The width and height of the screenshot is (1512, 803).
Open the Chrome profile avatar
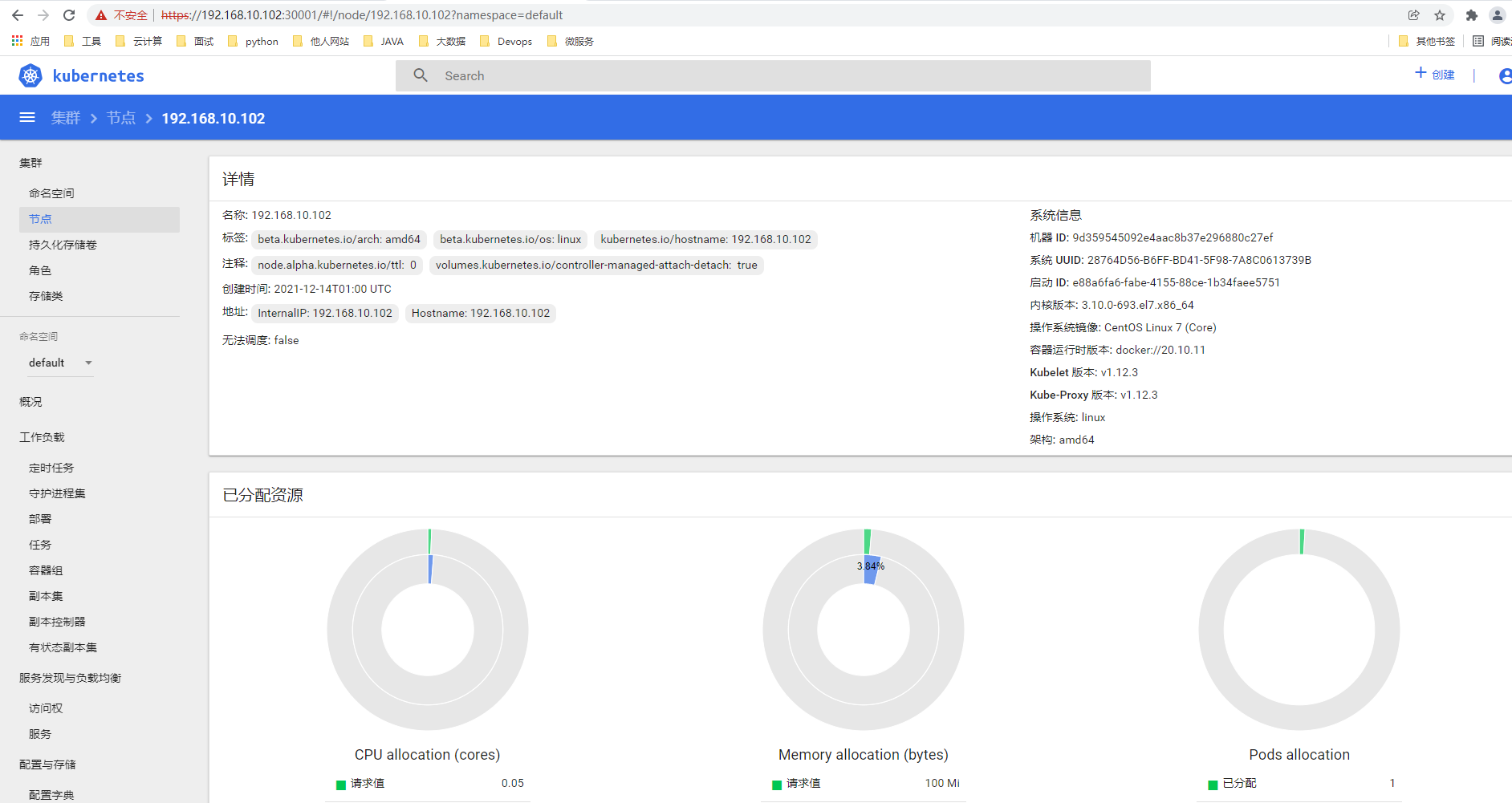[1498, 15]
